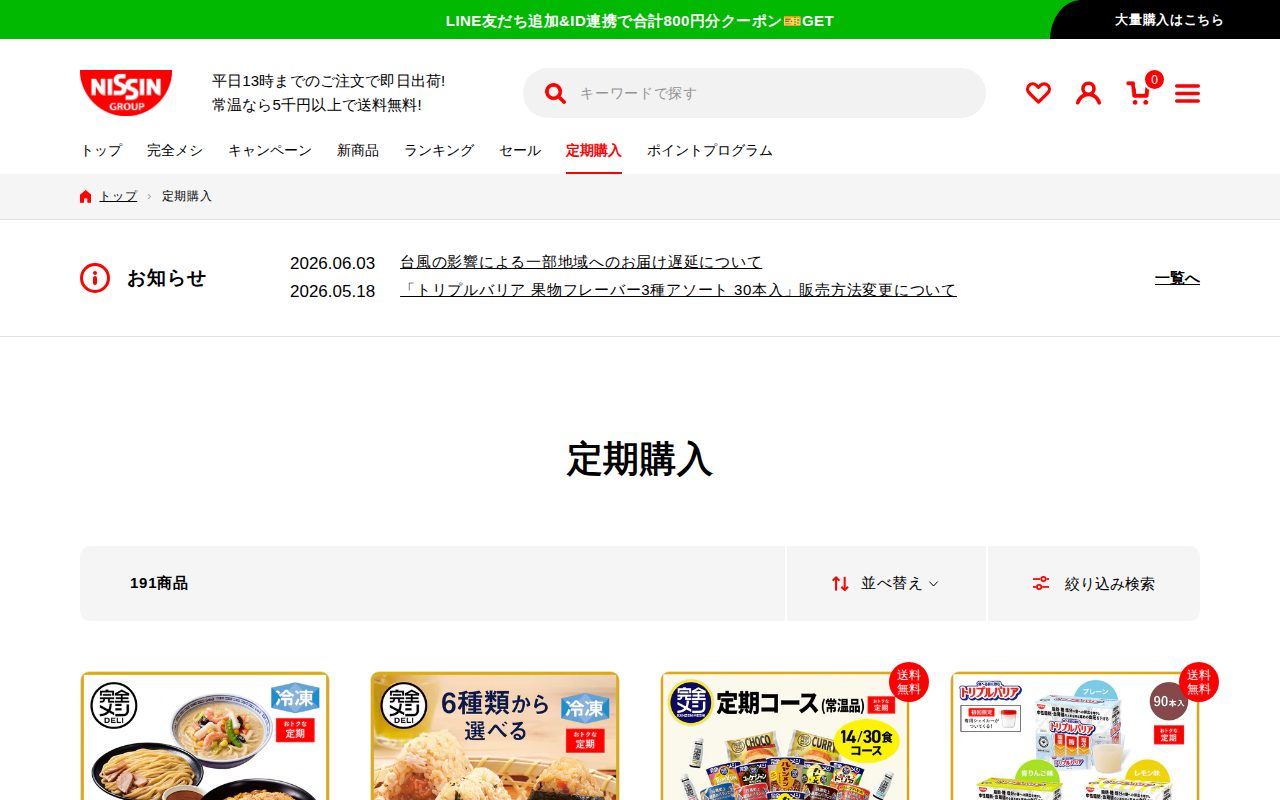
Task: Open the hamburger menu icon
Action: click(x=1187, y=94)
